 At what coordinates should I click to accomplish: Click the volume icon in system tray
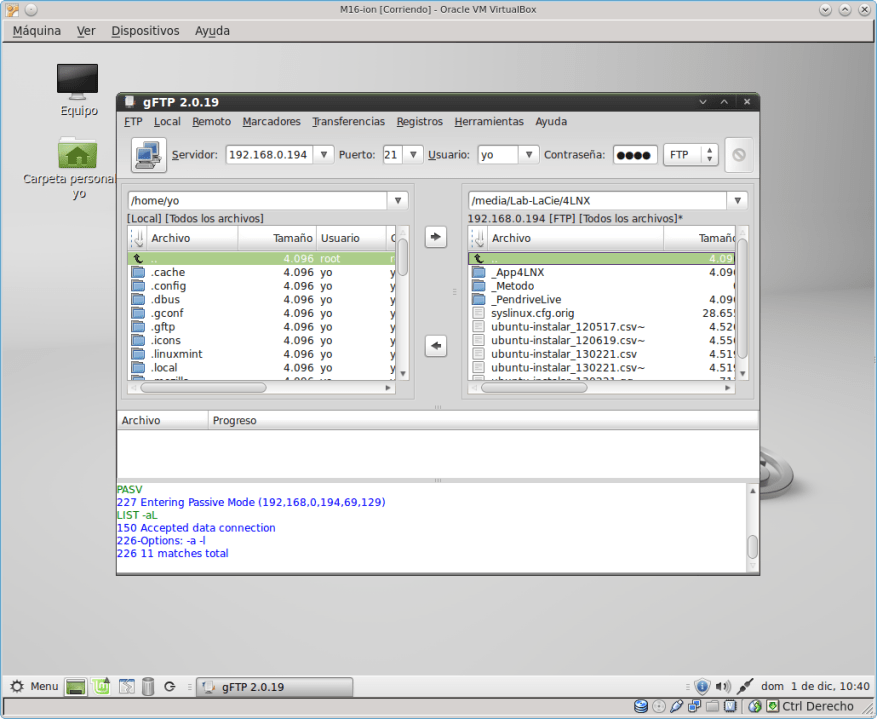tap(723, 686)
